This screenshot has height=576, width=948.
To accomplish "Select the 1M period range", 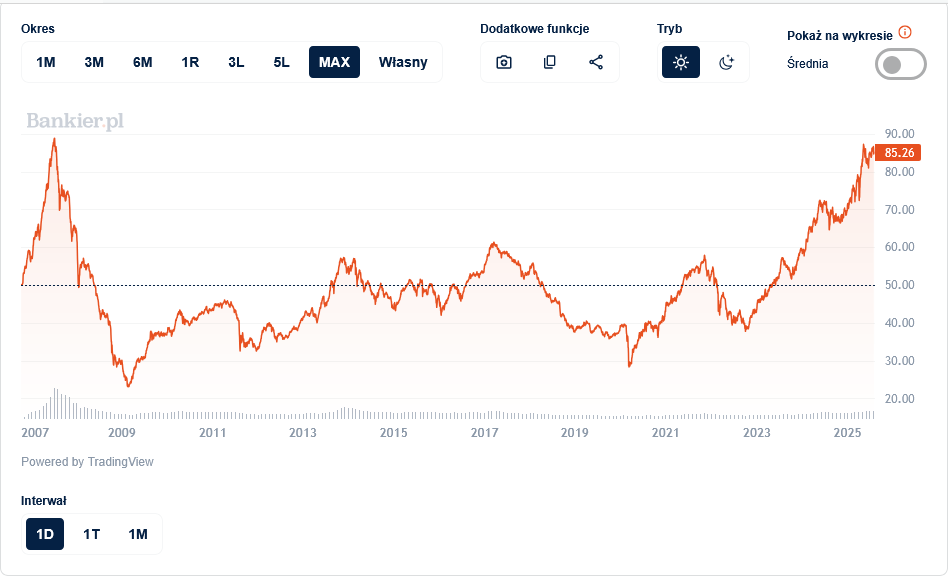I will pyautogui.click(x=46, y=62).
